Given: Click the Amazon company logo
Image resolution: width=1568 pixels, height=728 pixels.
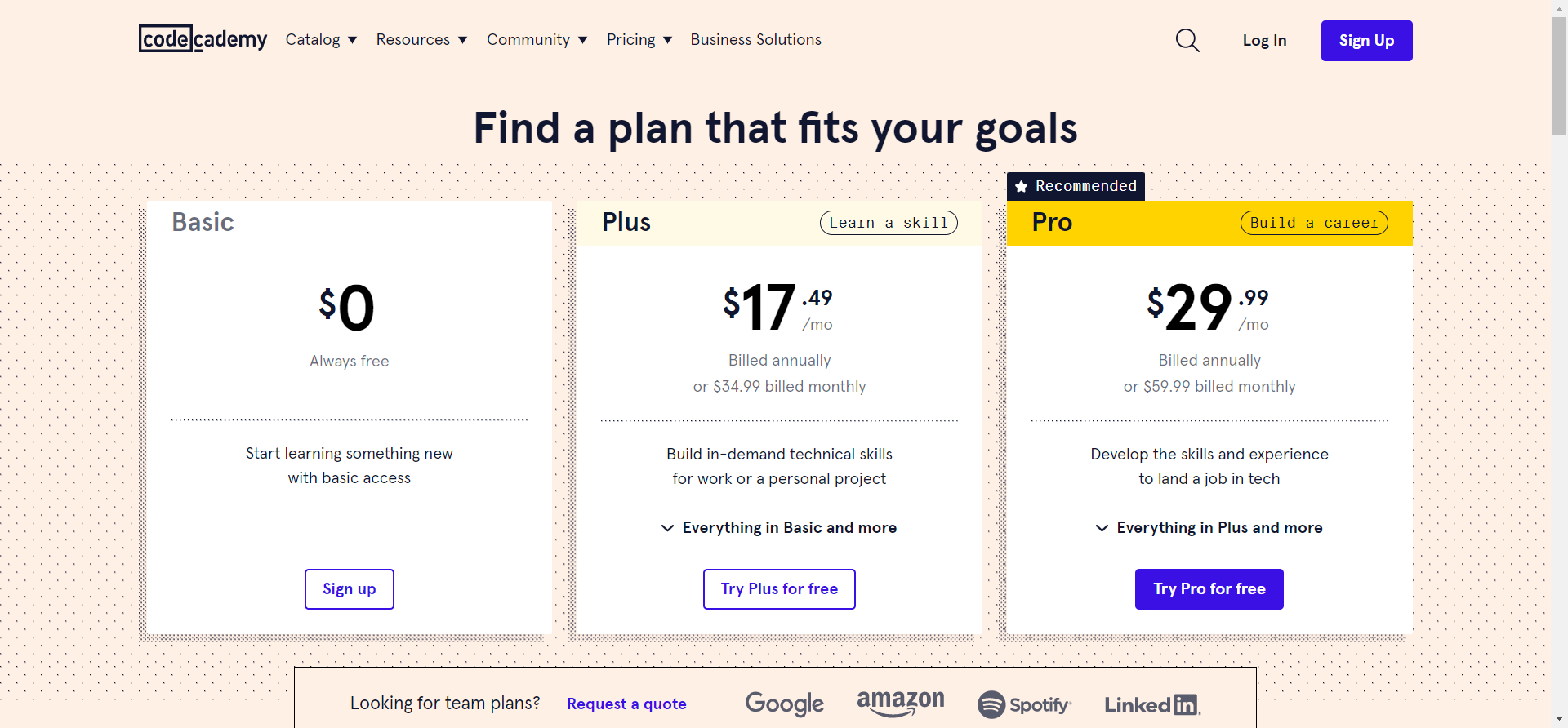Looking at the screenshot, I should point(900,703).
